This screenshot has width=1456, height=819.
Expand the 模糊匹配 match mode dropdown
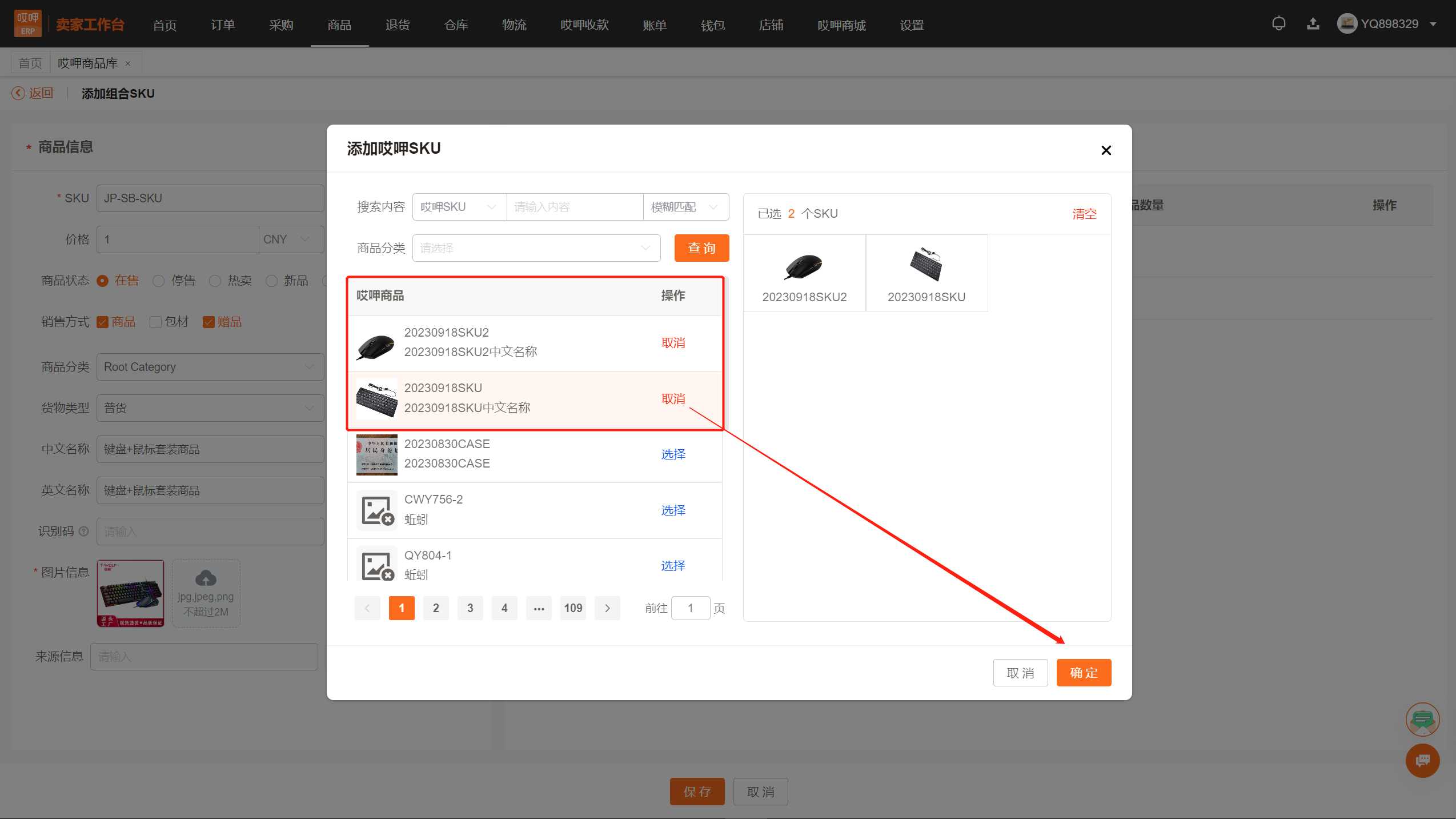[685, 207]
